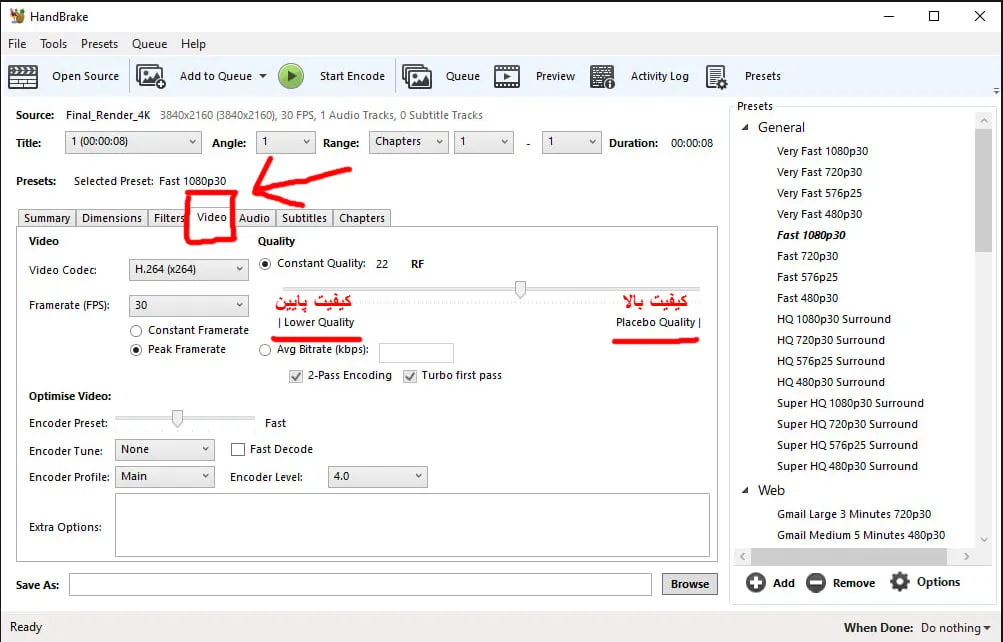Image resolution: width=1003 pixels, height=642 pixels.
Task: Start encoding with the green play icon
Action: [x=291, y=76]
